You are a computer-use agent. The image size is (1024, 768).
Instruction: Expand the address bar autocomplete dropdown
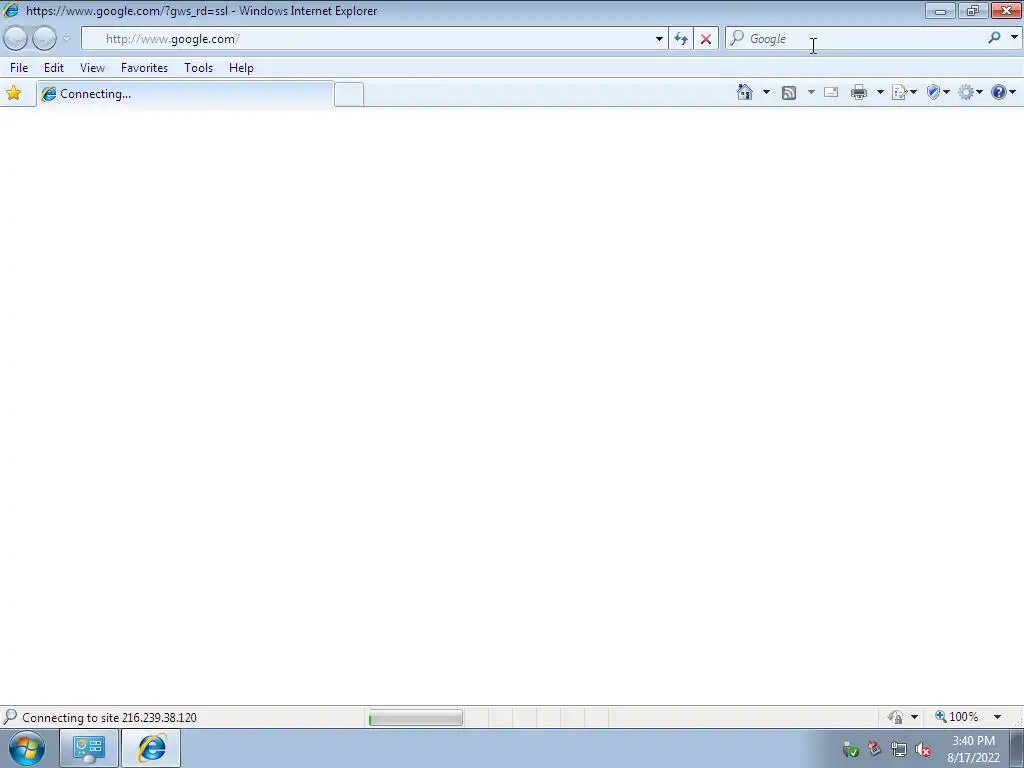click(x=659, y=39)
